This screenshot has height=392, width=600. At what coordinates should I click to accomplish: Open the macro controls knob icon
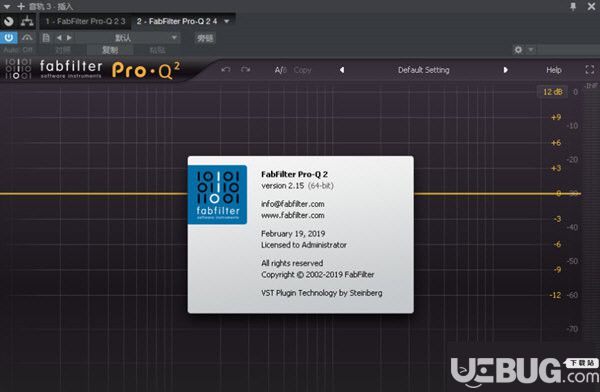[x=9, y=21]
